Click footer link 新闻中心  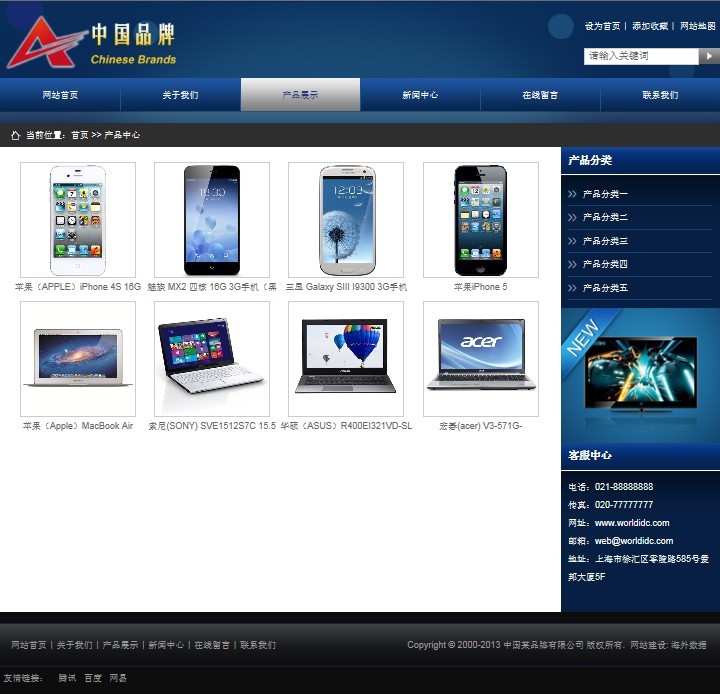pos(166,645)
